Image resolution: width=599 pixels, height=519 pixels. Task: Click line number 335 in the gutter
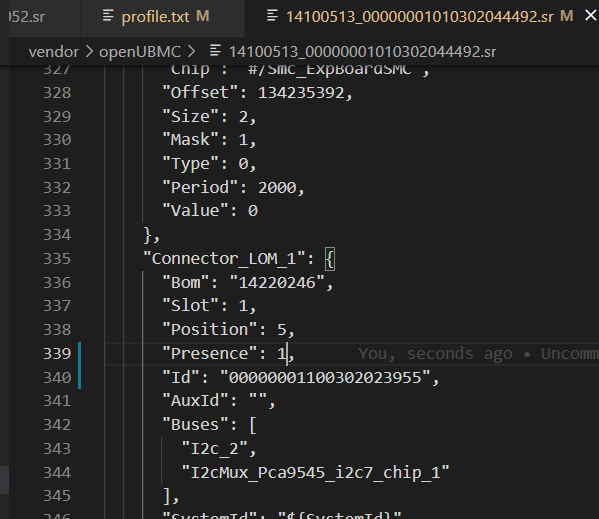click(x=57, y=259)
